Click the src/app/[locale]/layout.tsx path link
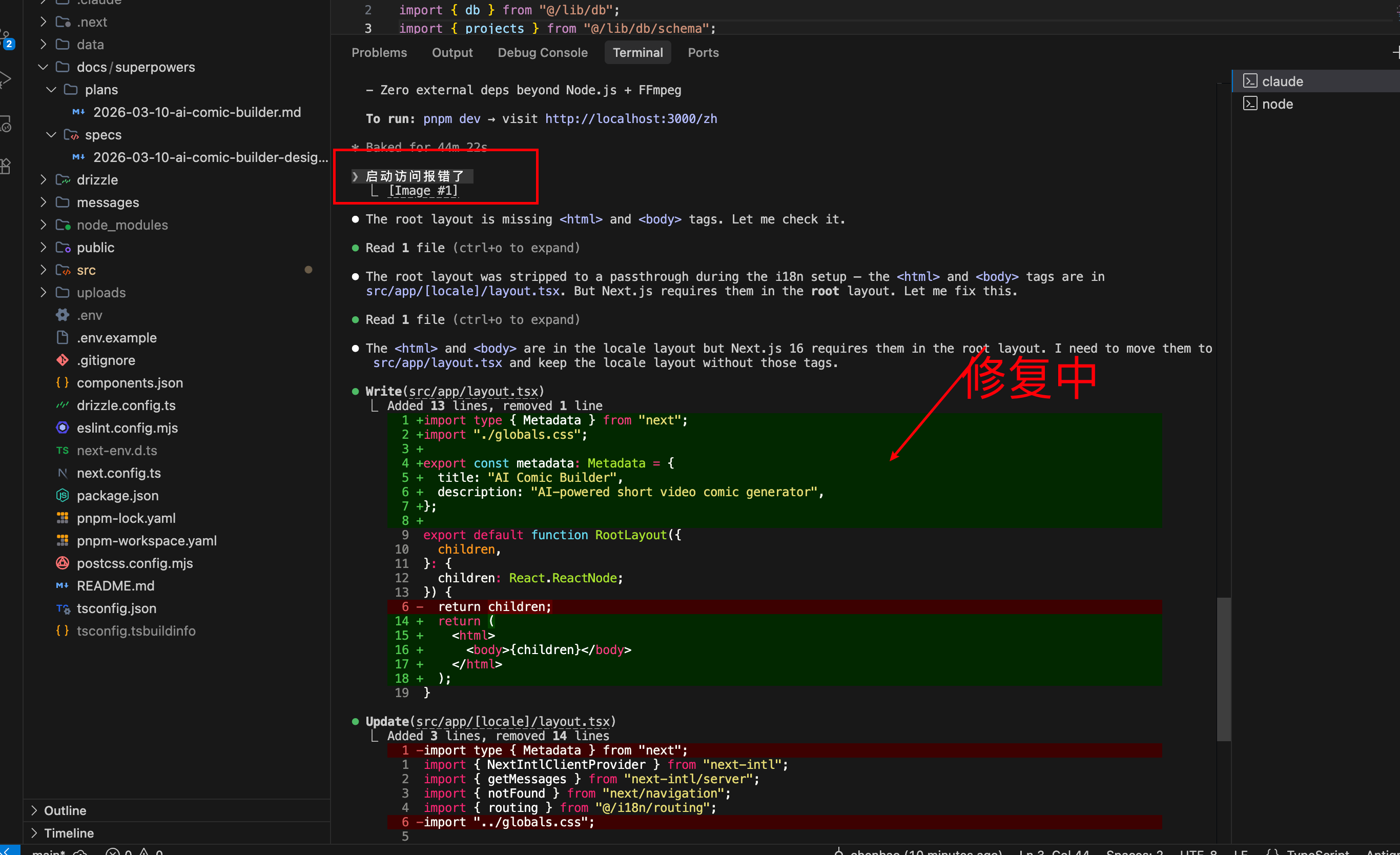Screen dimensions: 1400x855 463,291
